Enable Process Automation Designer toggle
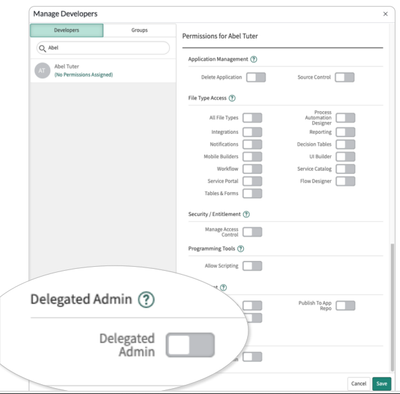Image resolution: width=400 pixels, height=394 pixels. click(345, 118)
